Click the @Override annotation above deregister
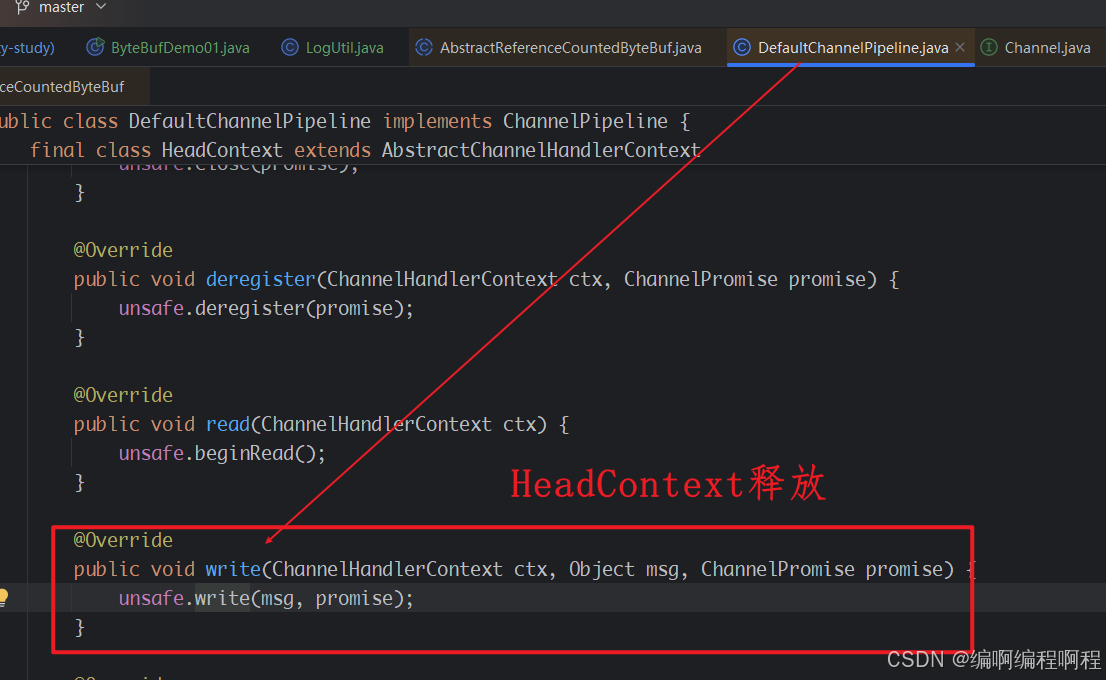 tap(123, 250)
